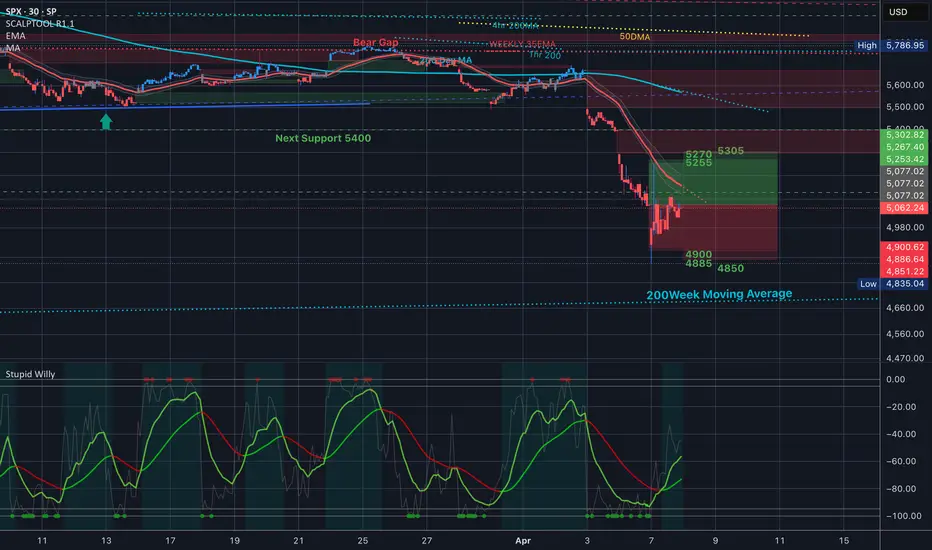932x550 pixels.
Task: Click date 3 on the time axis
Action: [587, 540]
